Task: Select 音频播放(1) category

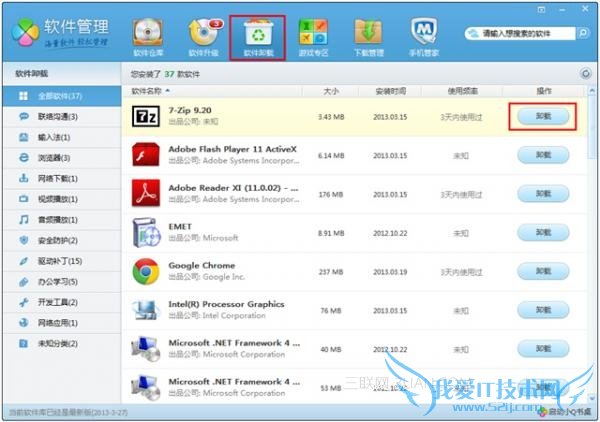Action: [62, 220]
